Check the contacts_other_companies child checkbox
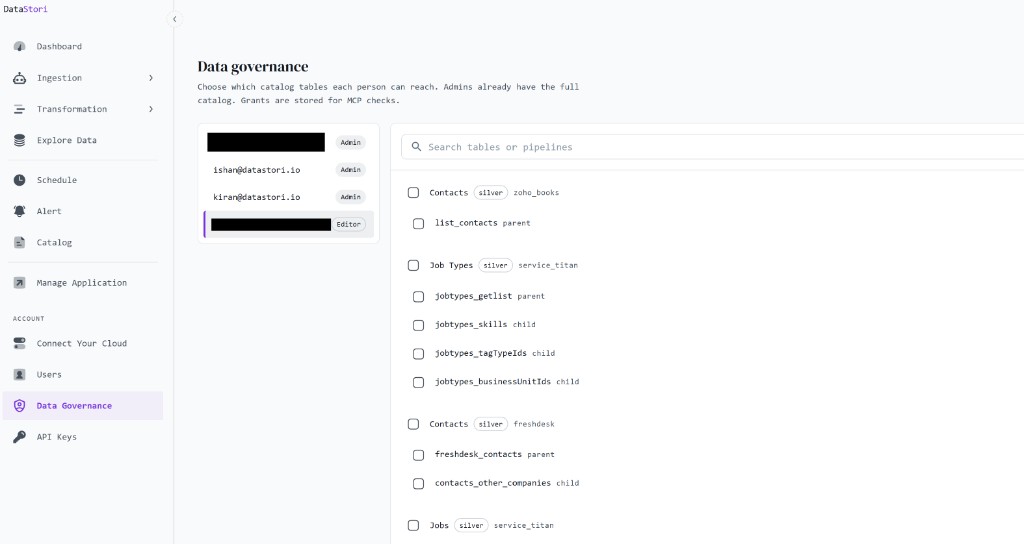The height and width of the screenshot is (544, 1024). [x=419, y=484]
